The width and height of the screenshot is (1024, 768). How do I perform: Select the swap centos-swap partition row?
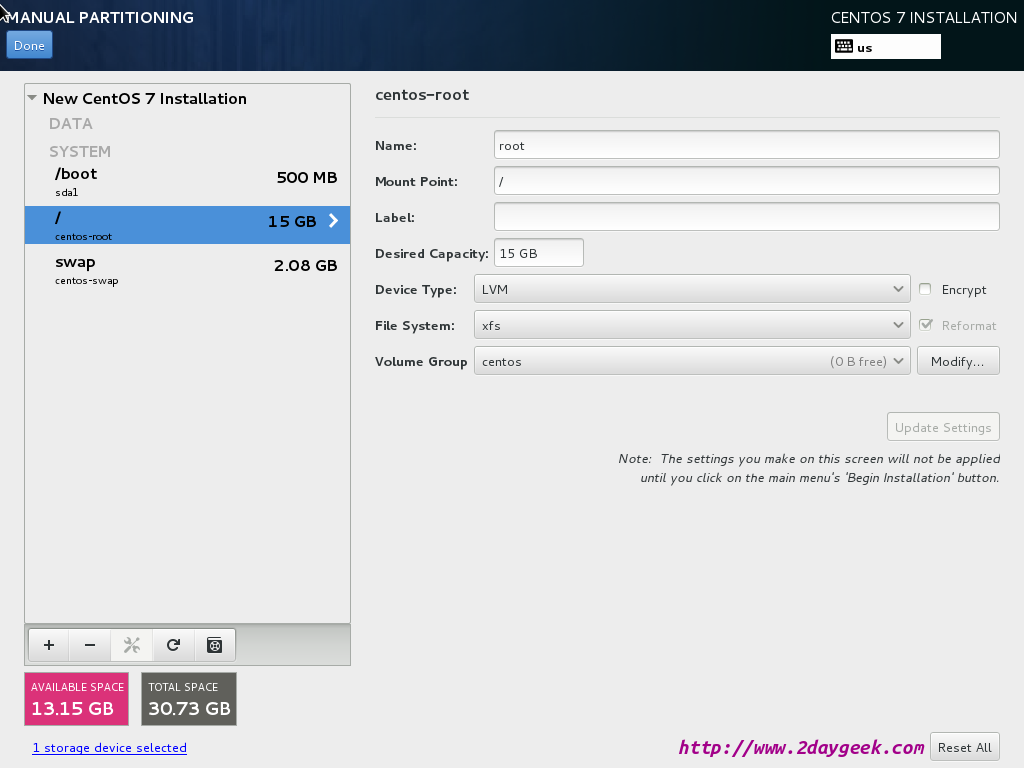coord(187,270)
